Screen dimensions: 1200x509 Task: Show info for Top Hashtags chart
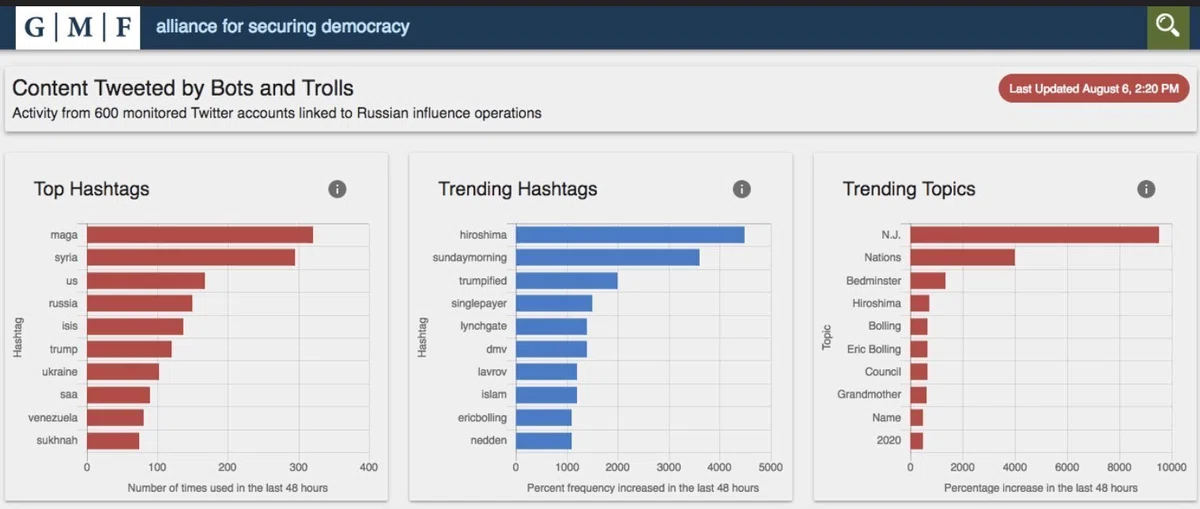click(x=337, y=189)
